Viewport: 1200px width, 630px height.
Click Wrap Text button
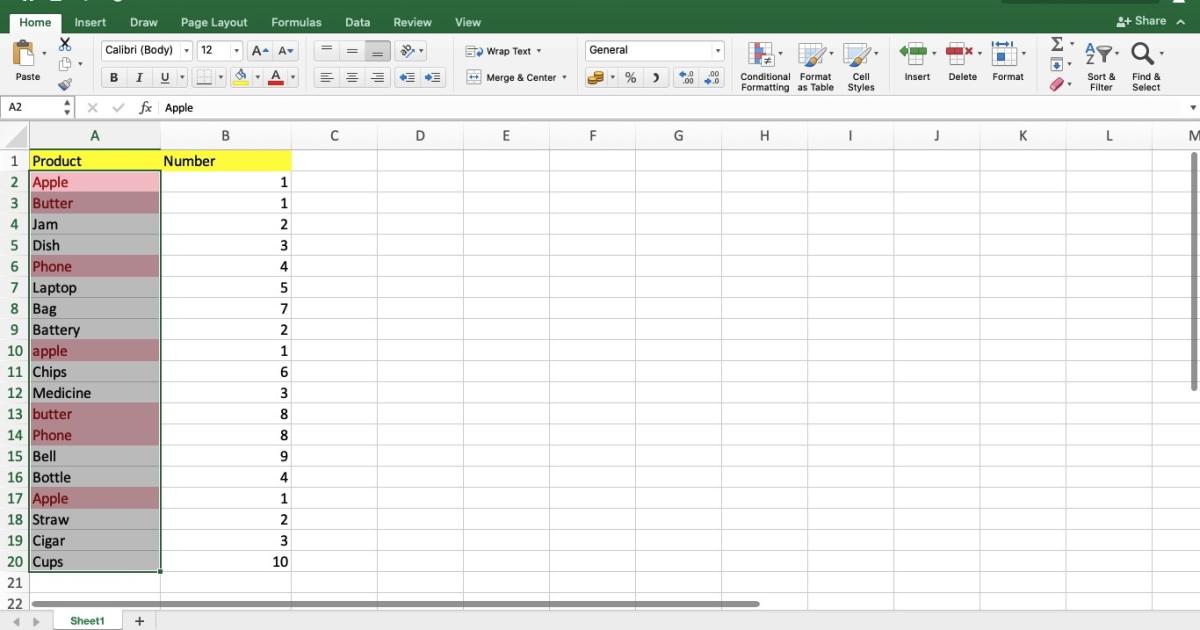(x=504, y=51)
